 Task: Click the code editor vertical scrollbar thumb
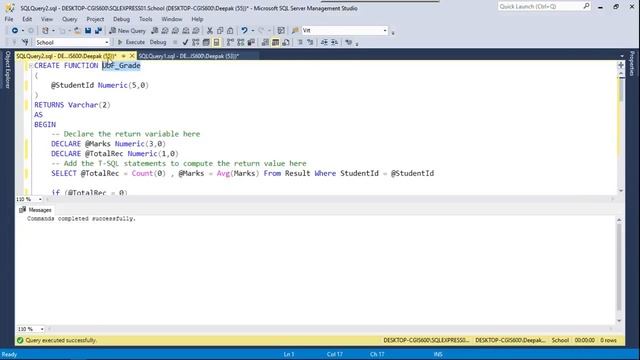tap(621, 90)
